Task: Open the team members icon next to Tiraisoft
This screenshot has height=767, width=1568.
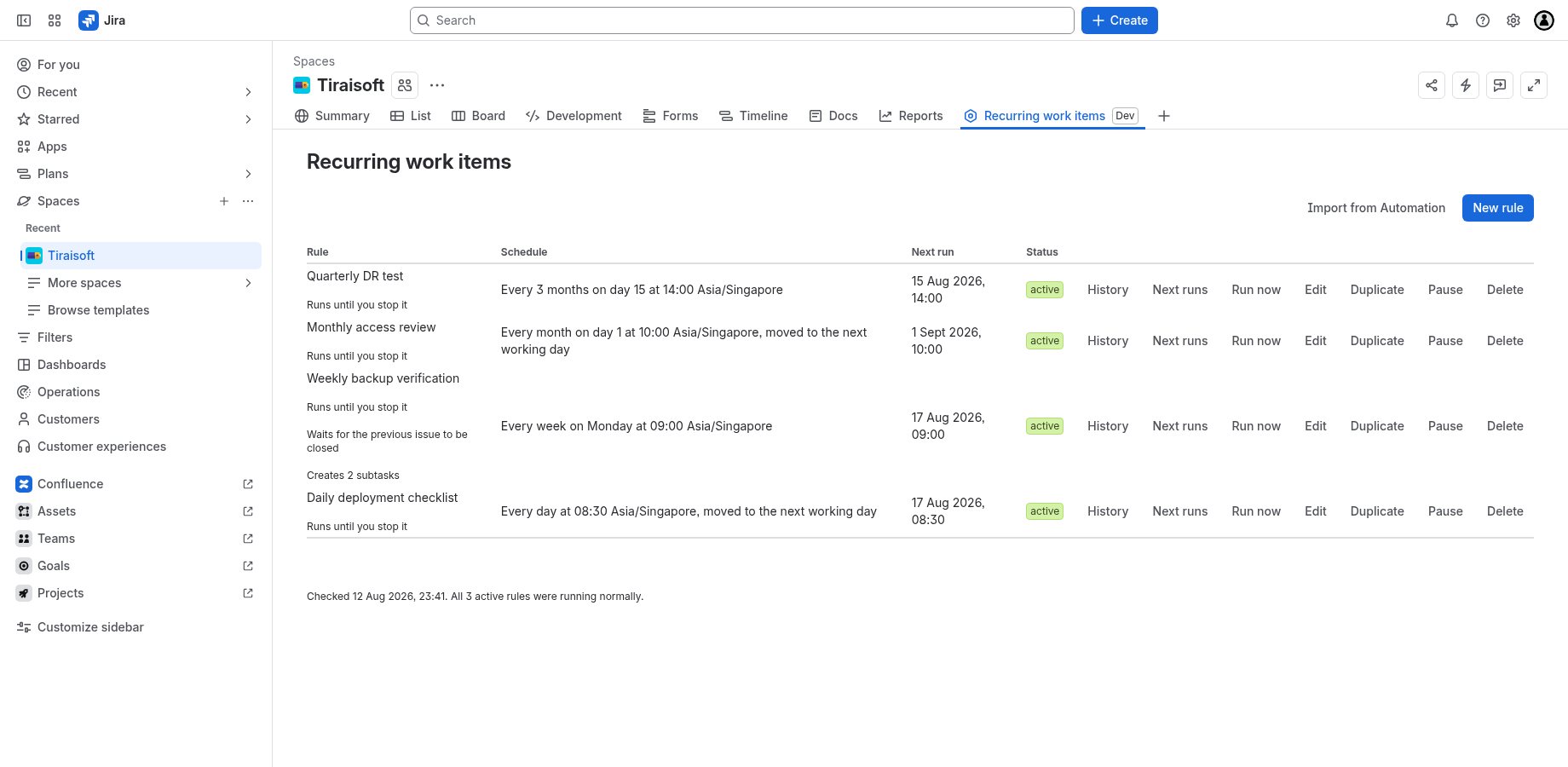Action: point(405,85)
